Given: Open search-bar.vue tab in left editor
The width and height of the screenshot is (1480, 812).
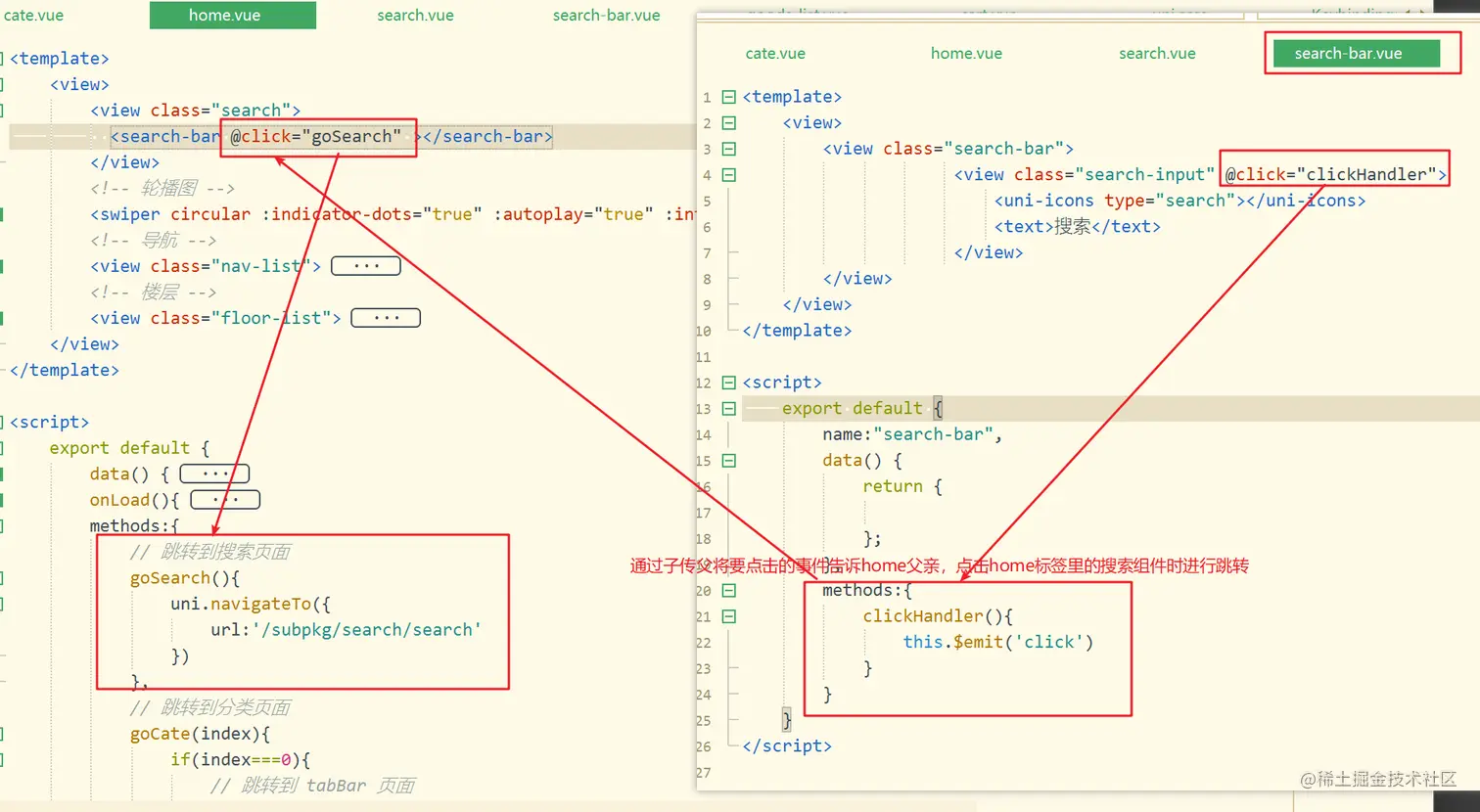Looking at the screenshot, I should pos(606,15).
